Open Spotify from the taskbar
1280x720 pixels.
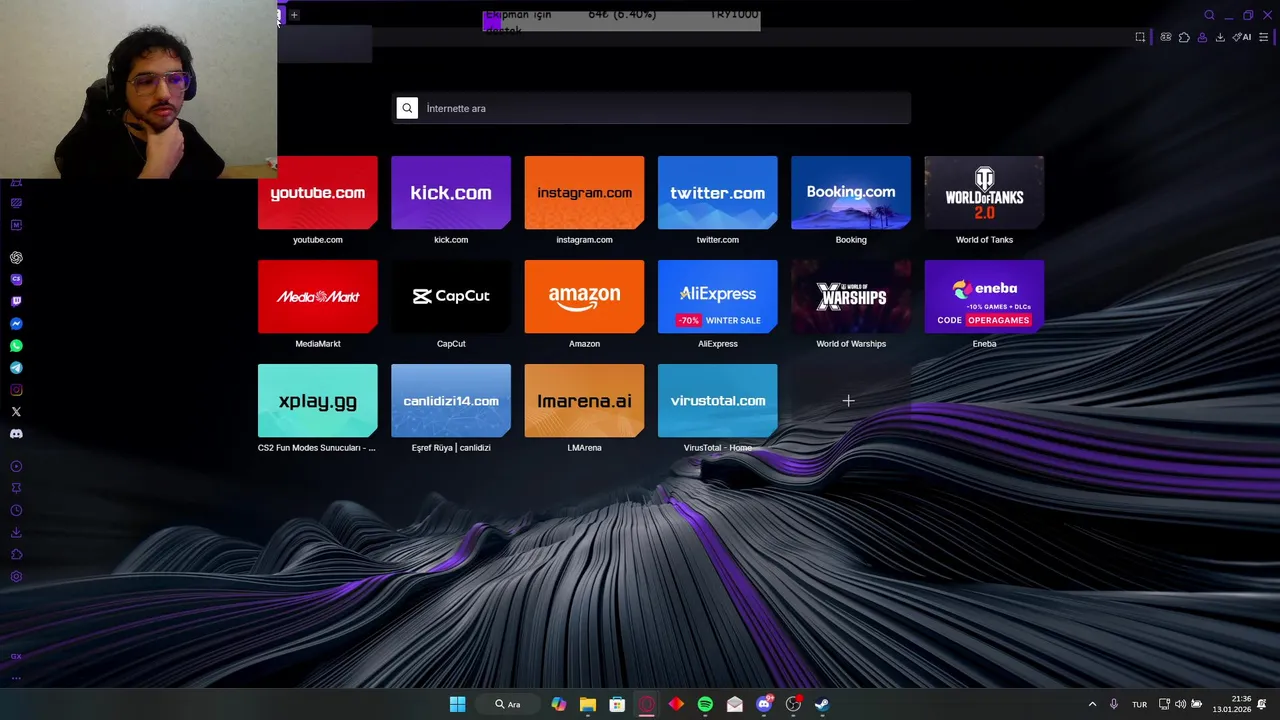click(x=705, y=704)
